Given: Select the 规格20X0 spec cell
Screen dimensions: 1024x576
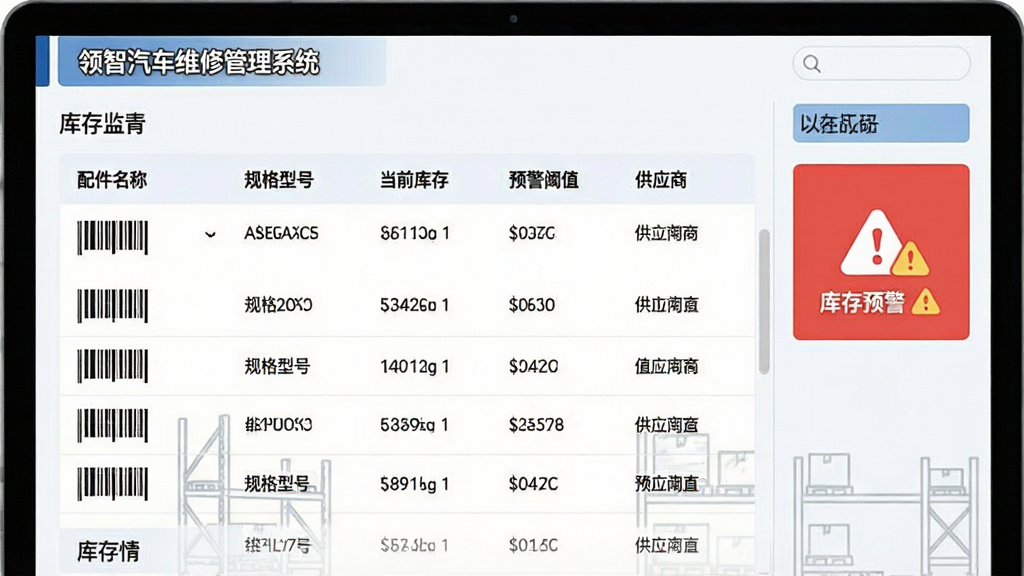Looking at the screenshot, I should [x=278, y=305].
